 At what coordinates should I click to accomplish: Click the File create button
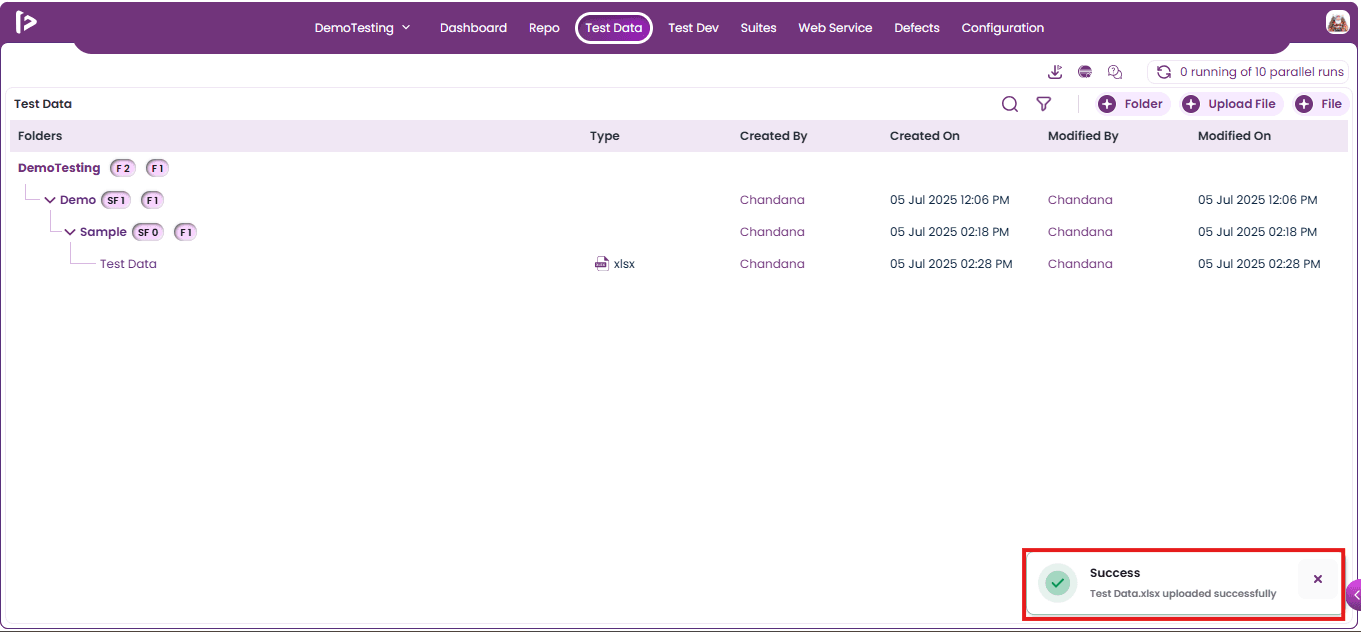click(1320, 104)
